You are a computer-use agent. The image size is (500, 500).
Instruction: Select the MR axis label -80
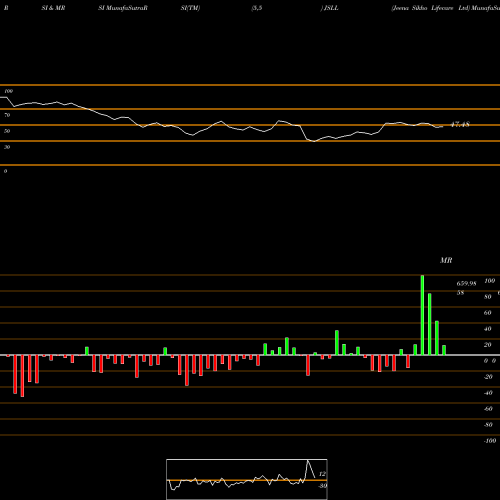pos(488,425)
